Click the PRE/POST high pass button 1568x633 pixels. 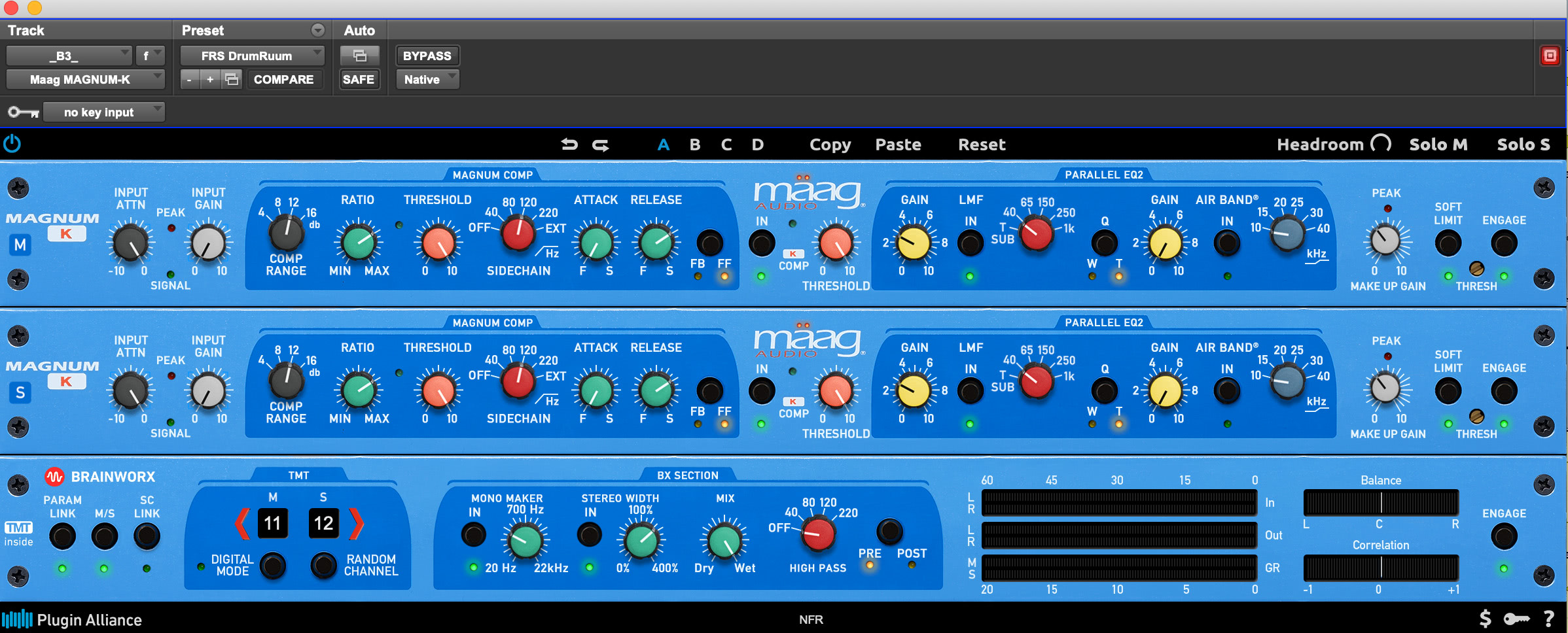889,532
